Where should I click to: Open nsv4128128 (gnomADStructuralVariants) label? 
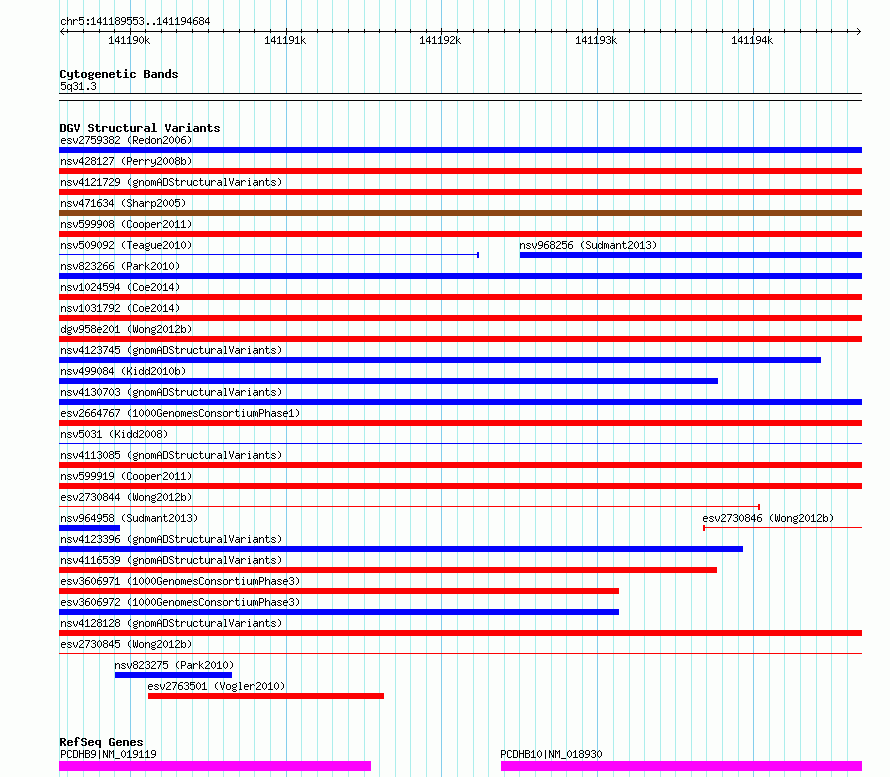click(x=171, y=623)
